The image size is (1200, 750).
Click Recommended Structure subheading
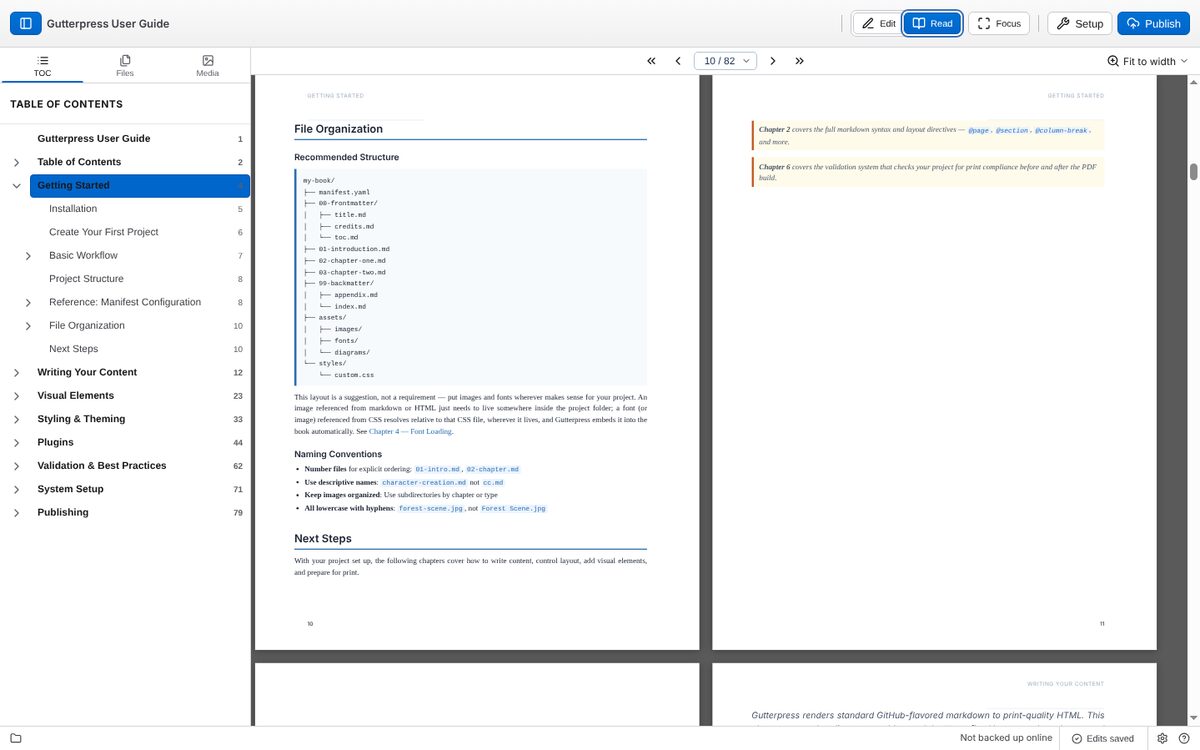(346, 157)
